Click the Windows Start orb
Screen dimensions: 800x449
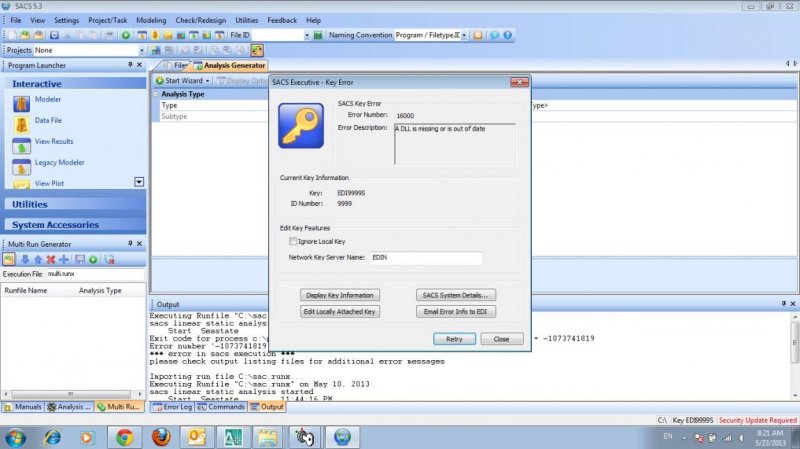point(15,438)
